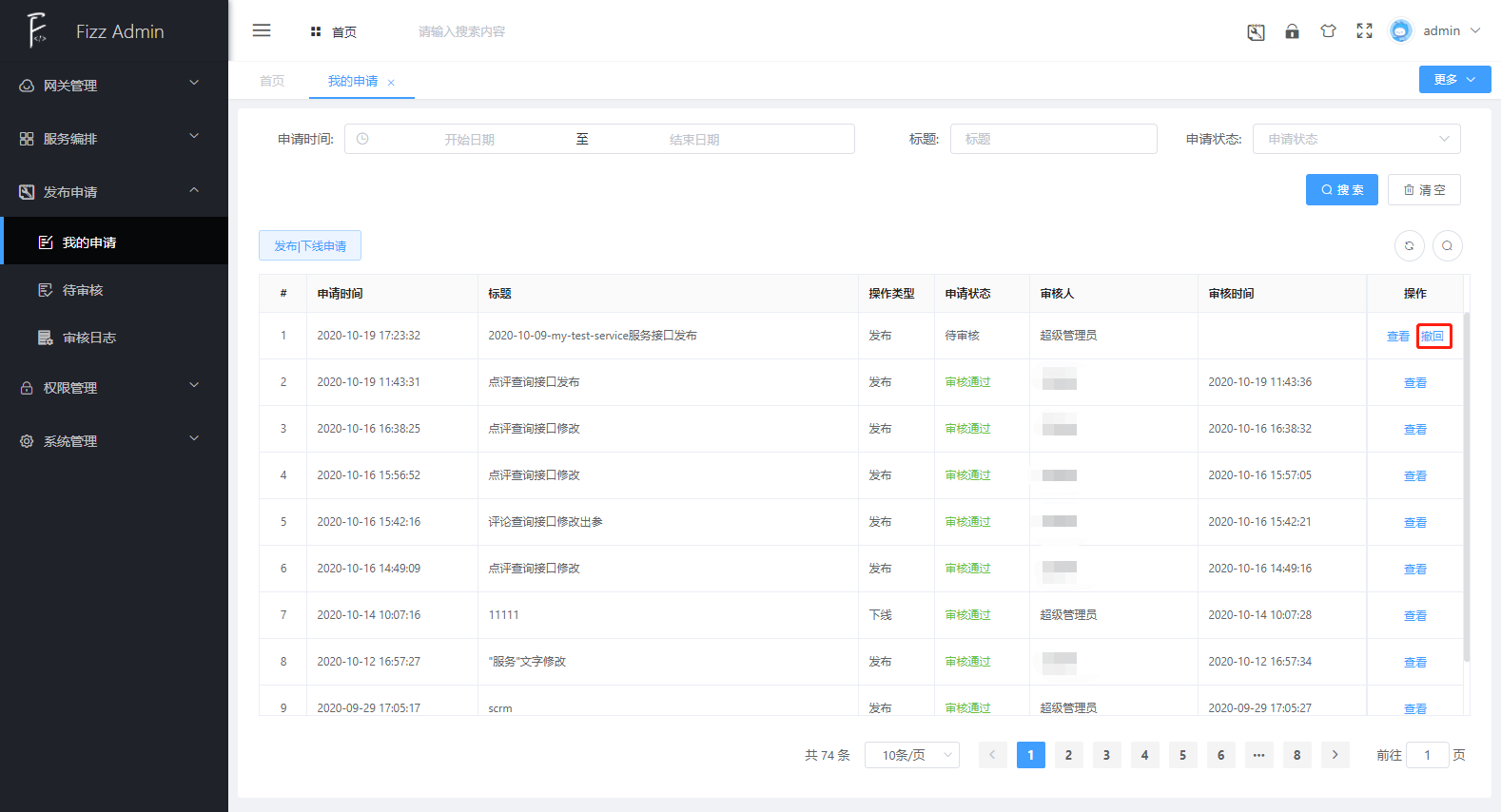Open 我的申请 in sidebar

point(114,242)
